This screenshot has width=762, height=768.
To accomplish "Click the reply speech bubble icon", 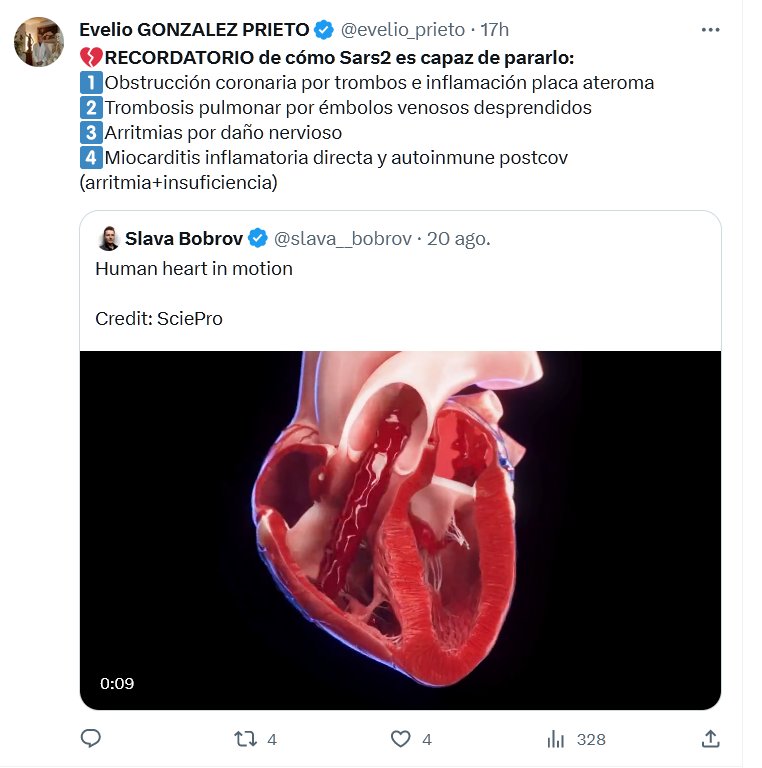I will (91, 739).
